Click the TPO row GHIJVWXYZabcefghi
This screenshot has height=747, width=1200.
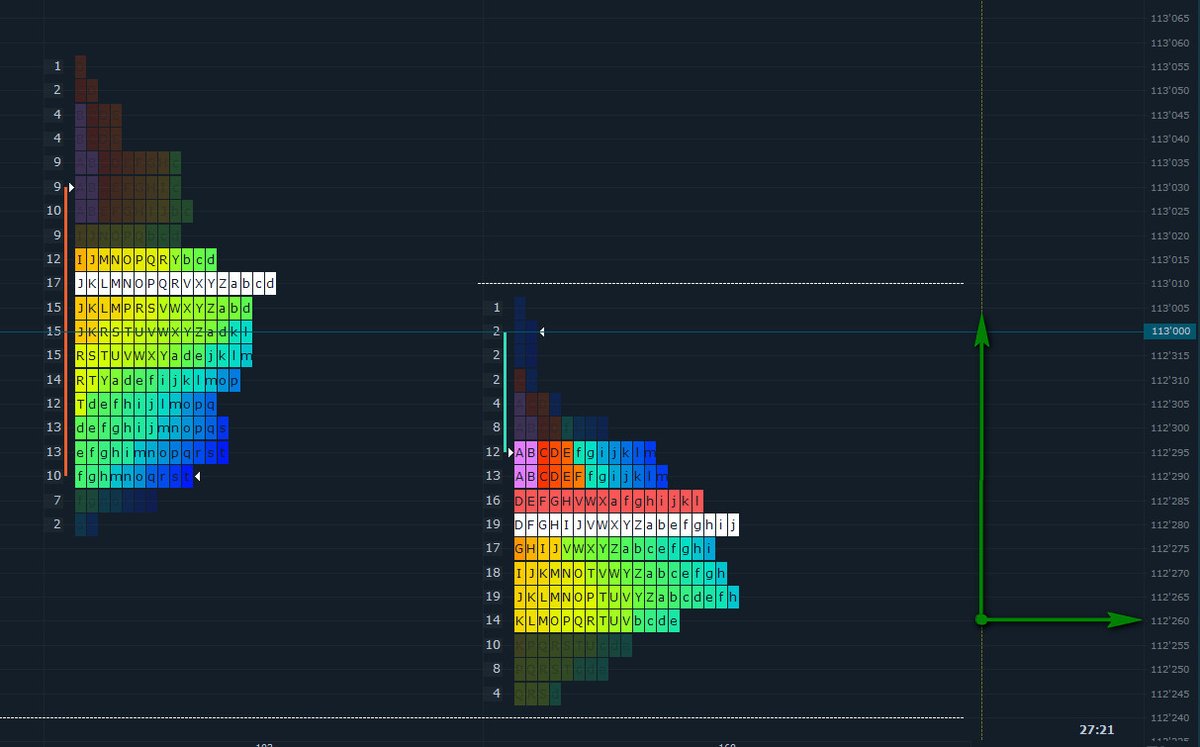click(x=615, y=549)
